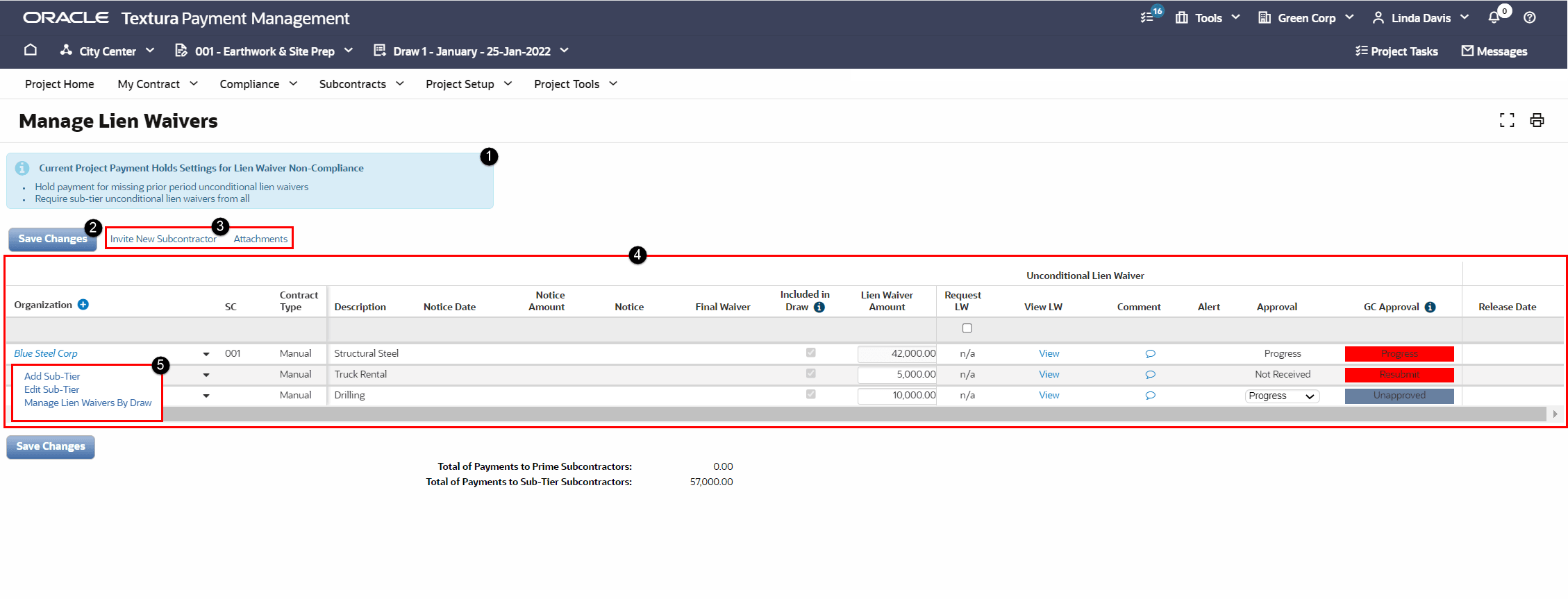1568x599 pixels.
Task: Show info for GC Approval column
Action: 1431,307
